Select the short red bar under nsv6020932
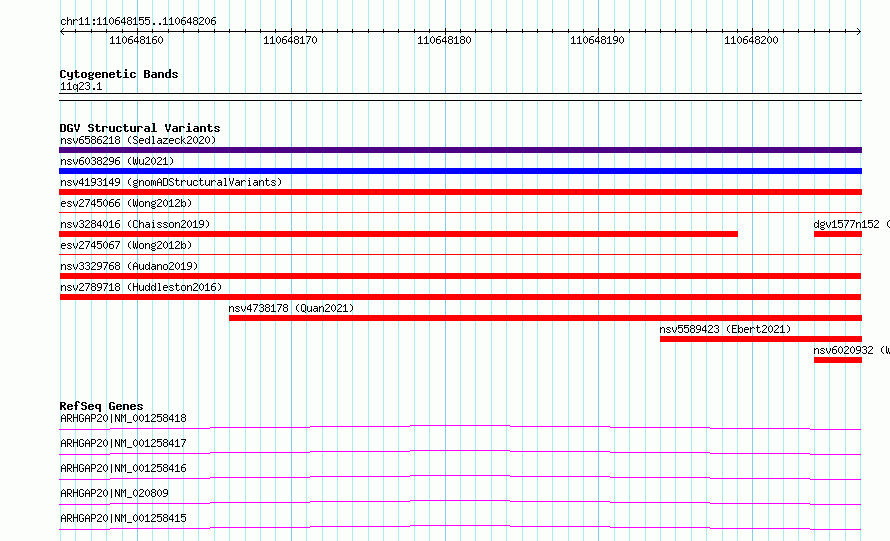 coord(838,360)
